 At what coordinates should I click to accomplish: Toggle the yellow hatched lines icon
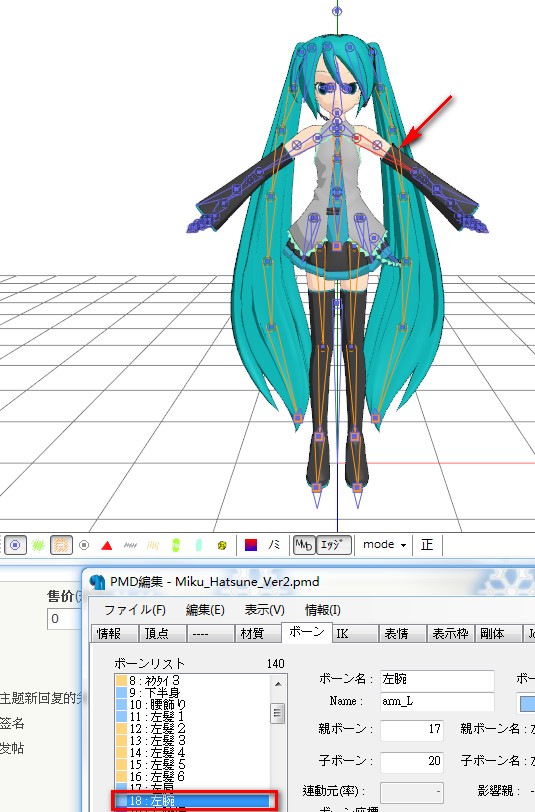point(153,545)
